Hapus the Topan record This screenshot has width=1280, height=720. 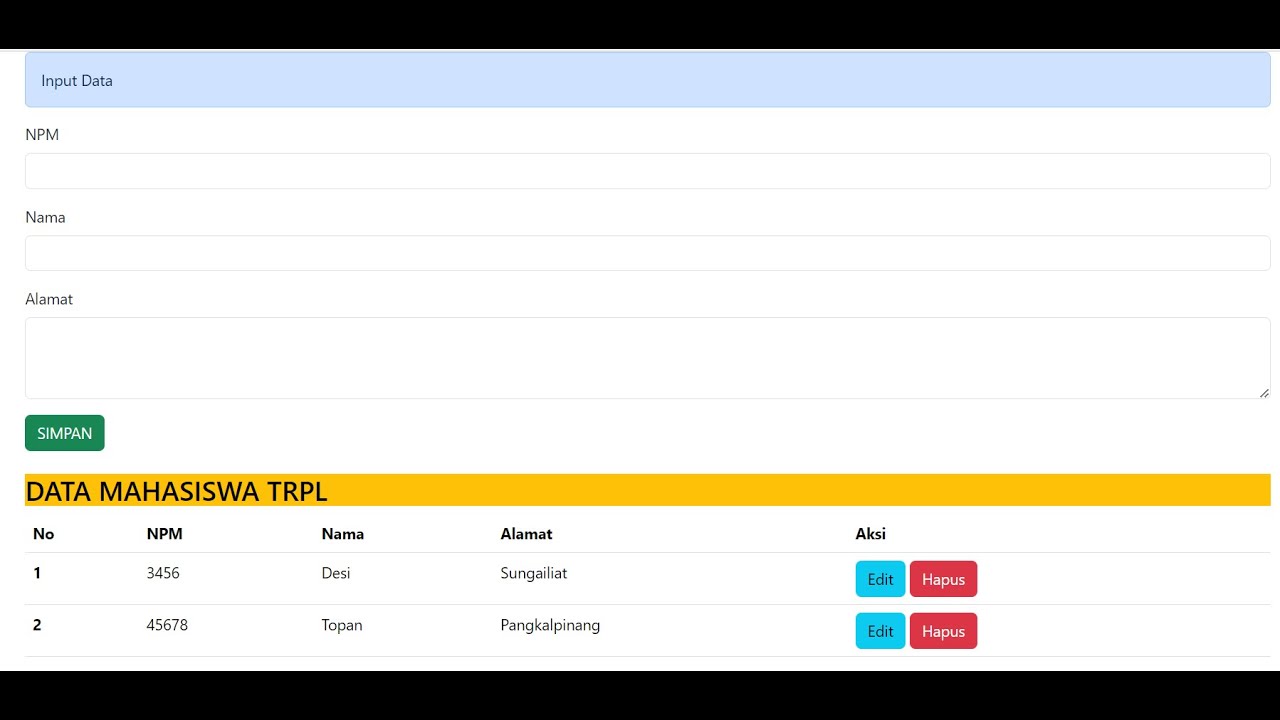tap(943, 631)
